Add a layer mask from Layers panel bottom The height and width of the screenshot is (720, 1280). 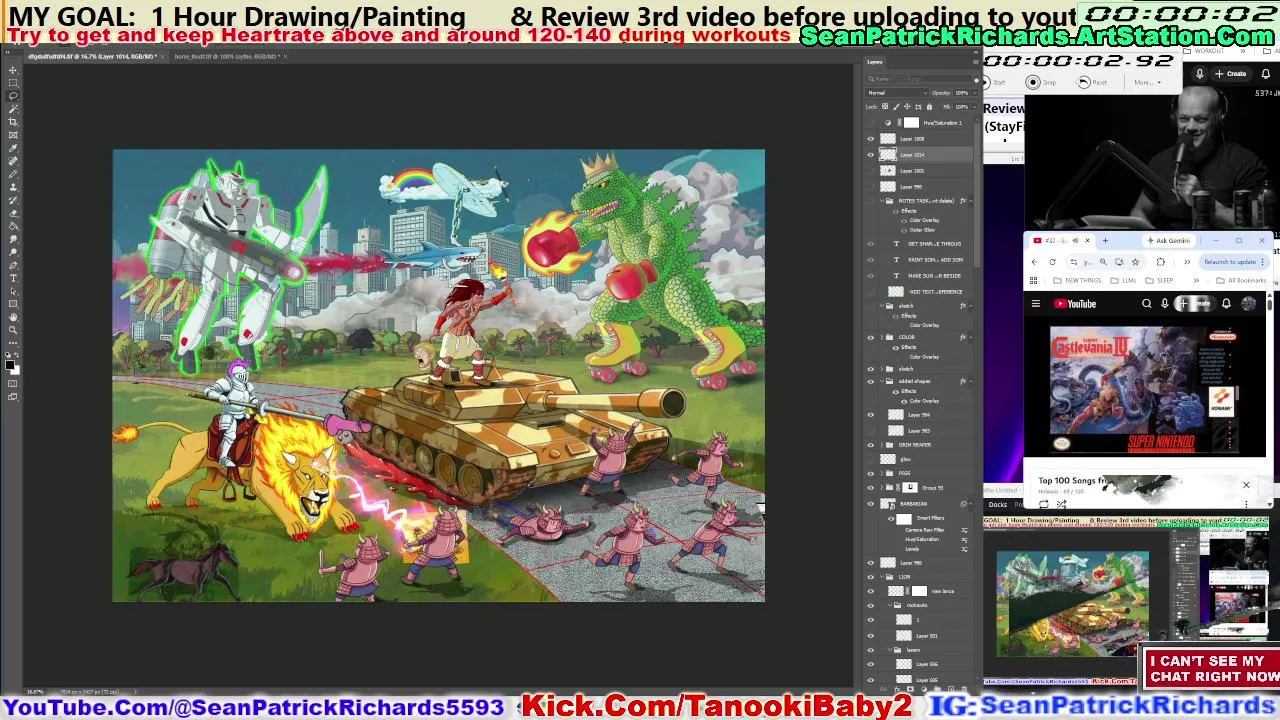click(x=910, y=689)
